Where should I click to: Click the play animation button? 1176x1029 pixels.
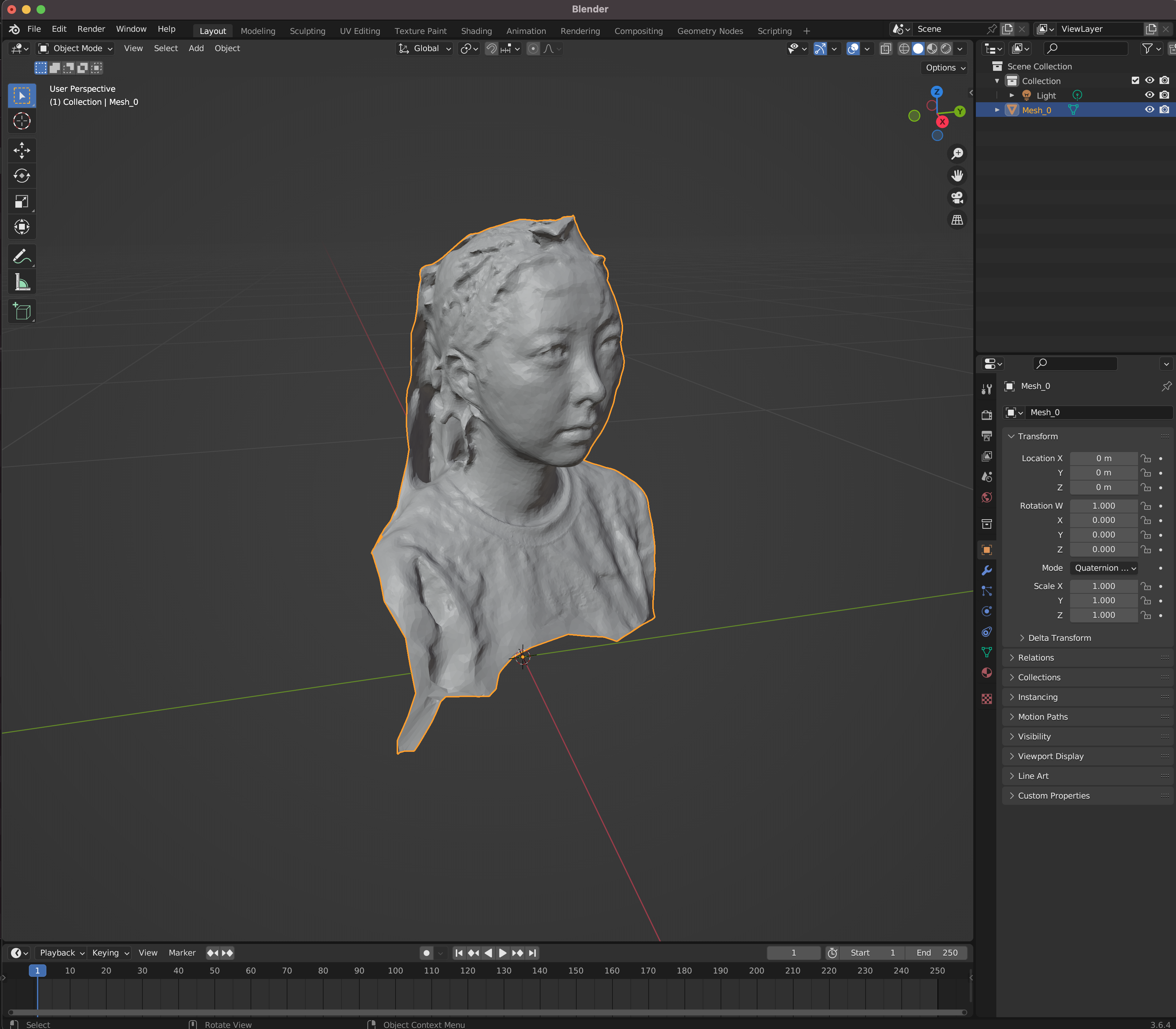click(503, 953)
